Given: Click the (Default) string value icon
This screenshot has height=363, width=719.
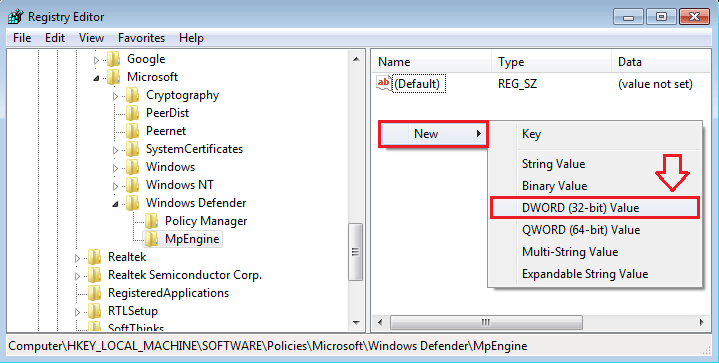Looking at the screenshot, I should (x=384, y=83).
